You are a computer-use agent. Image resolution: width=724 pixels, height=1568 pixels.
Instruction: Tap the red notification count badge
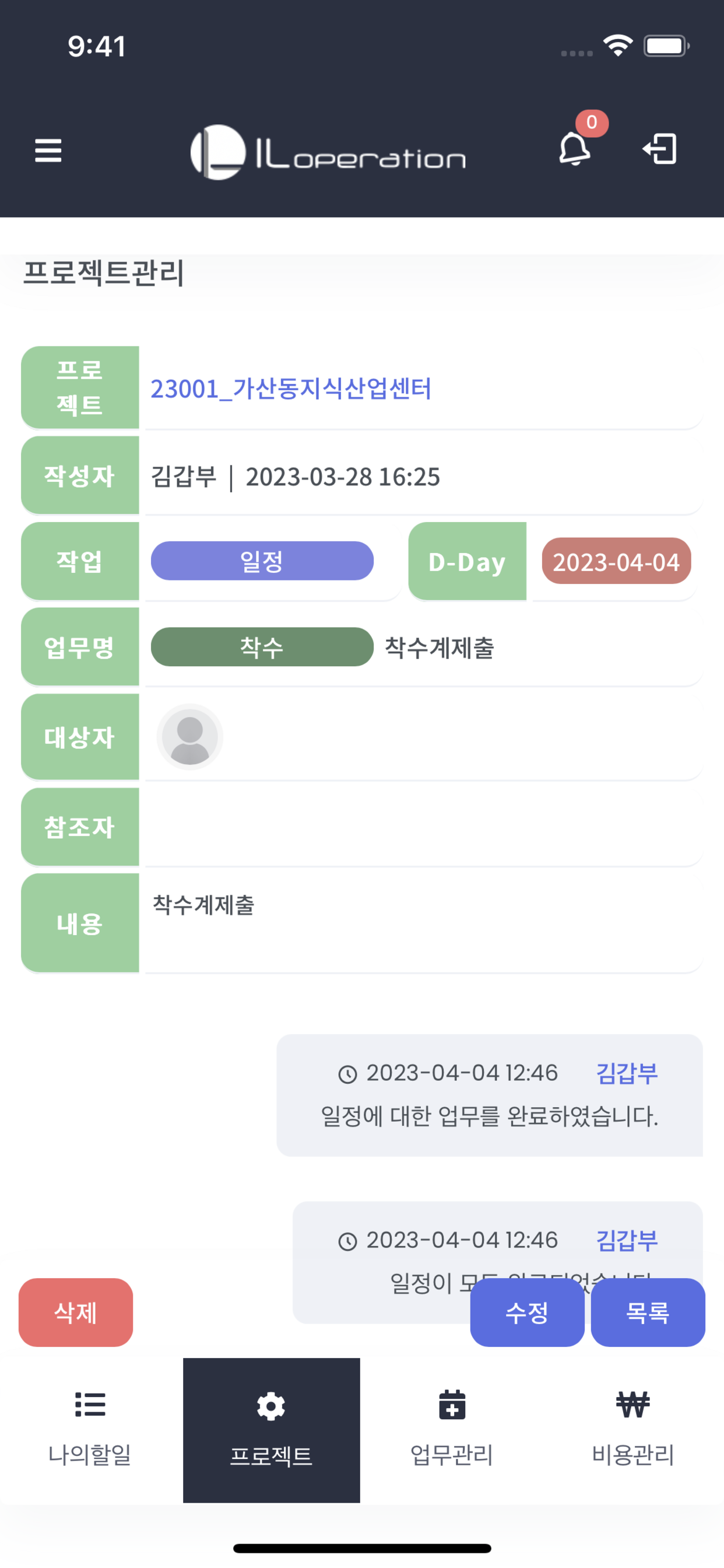[x=592, y=123]
